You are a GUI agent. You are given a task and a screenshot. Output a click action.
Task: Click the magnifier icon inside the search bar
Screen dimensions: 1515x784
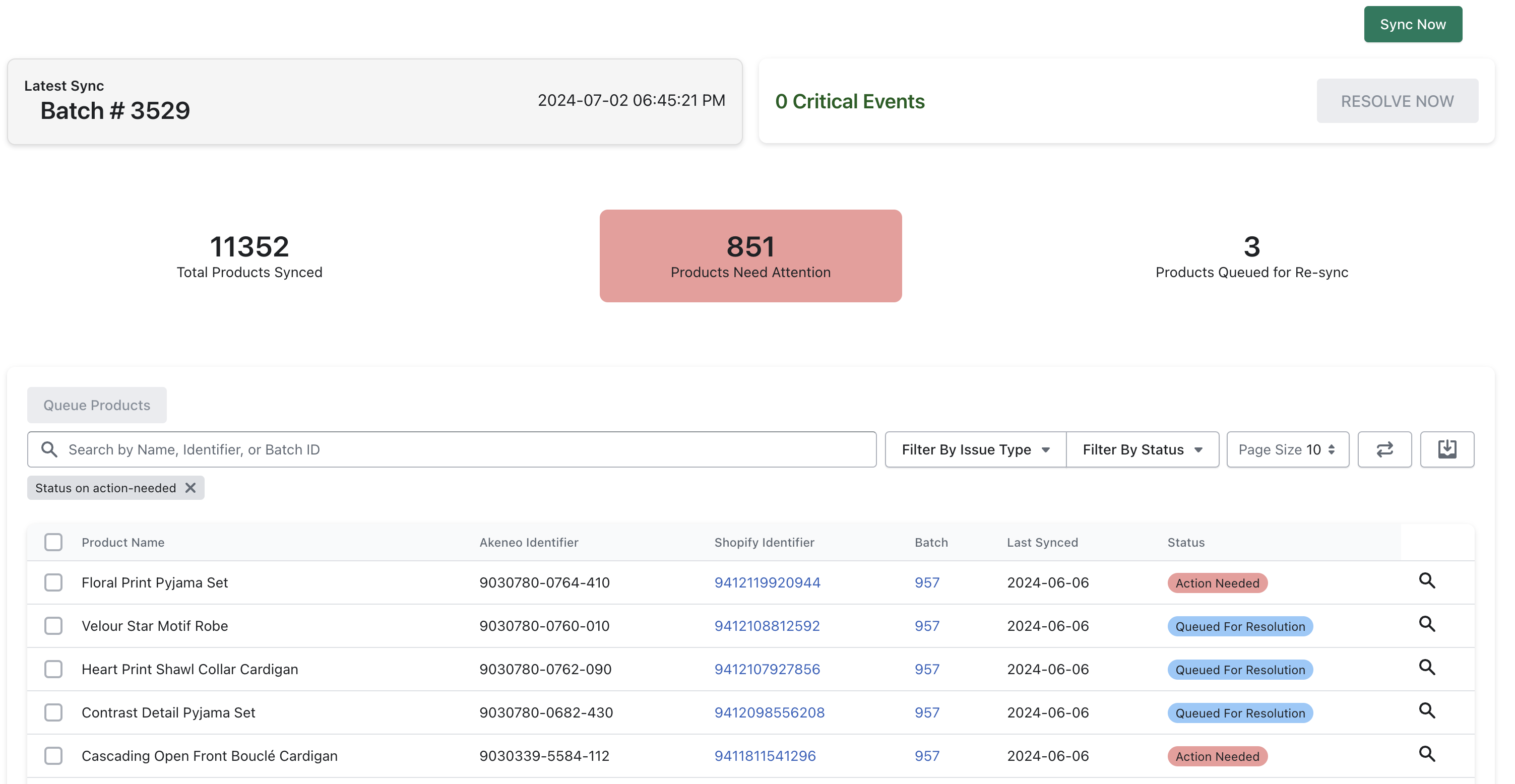pos(50,449)
